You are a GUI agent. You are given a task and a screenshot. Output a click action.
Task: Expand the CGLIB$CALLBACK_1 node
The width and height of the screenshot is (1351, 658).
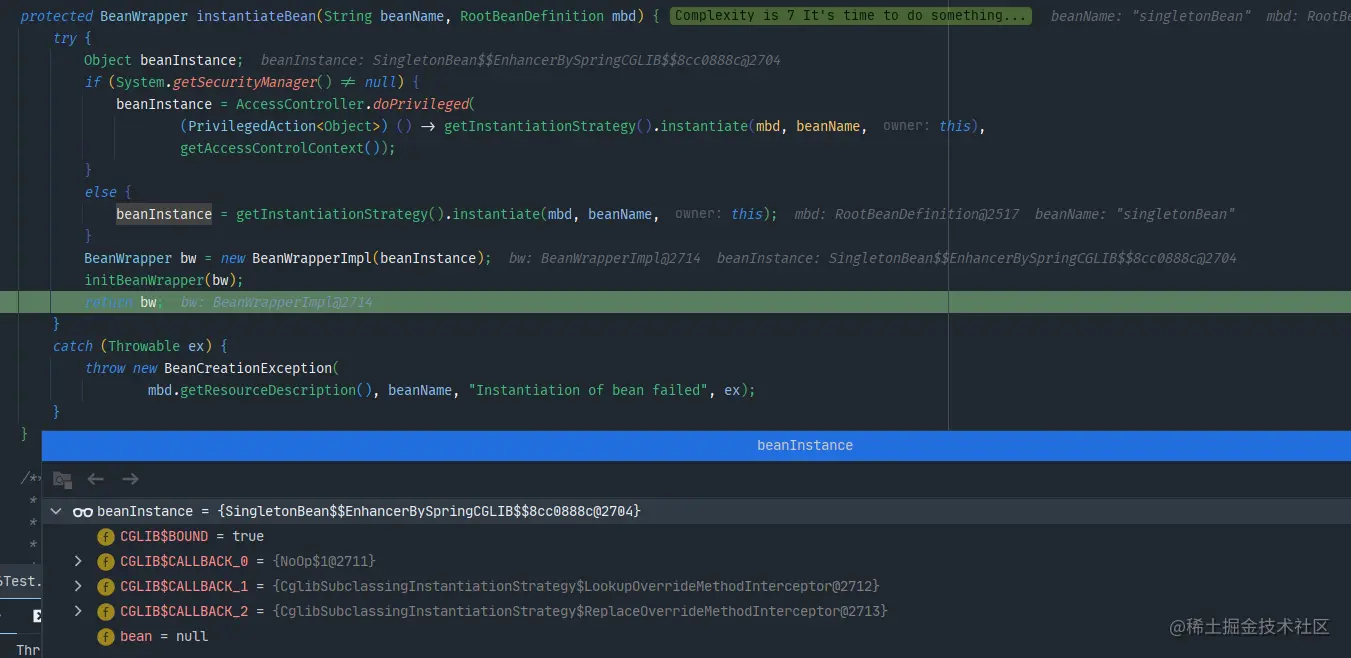click(x=78, y=587)
